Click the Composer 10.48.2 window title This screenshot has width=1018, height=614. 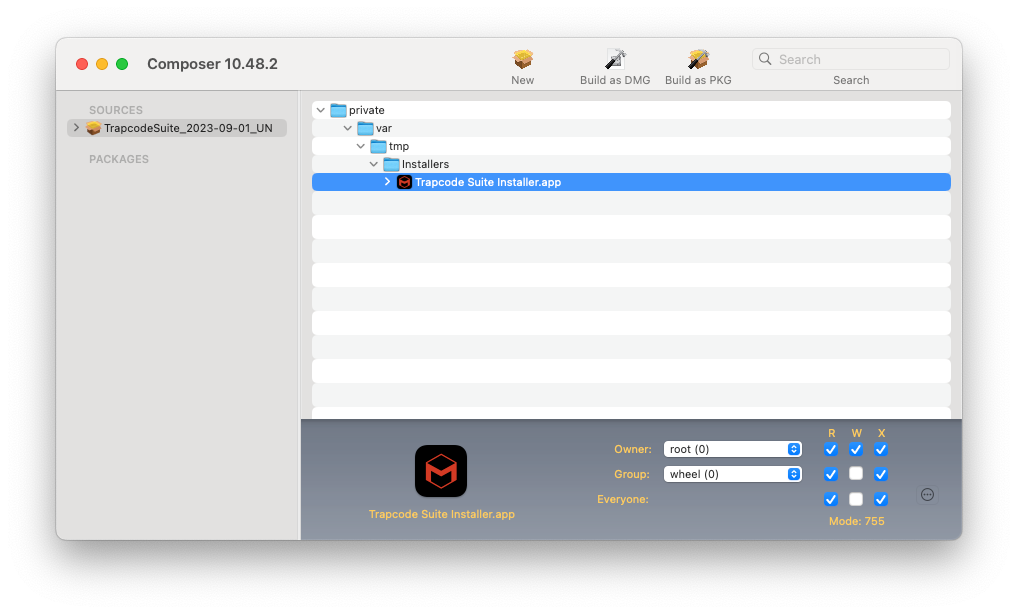click(212, 64)
